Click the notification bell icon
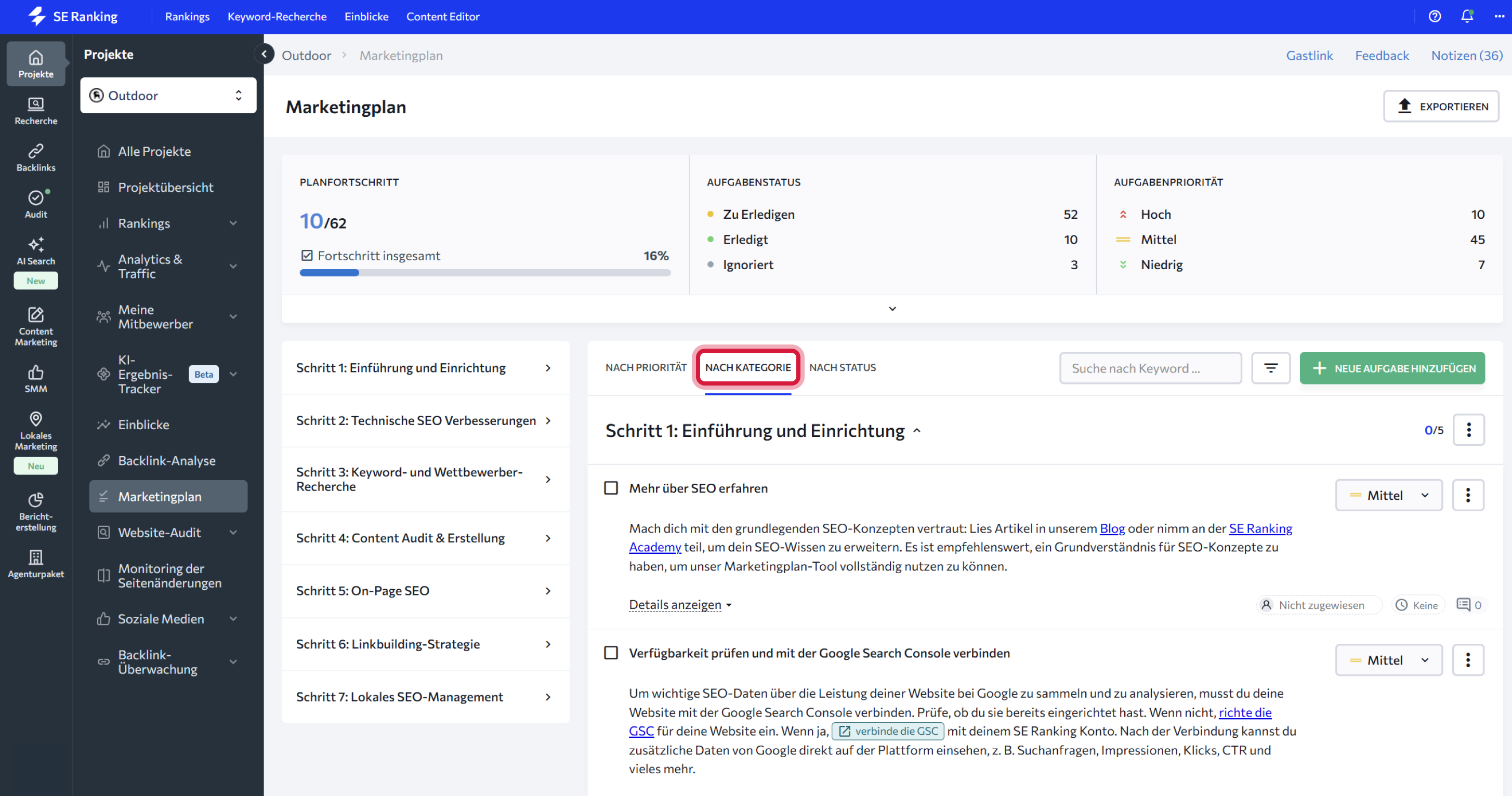 [1466, 17]
